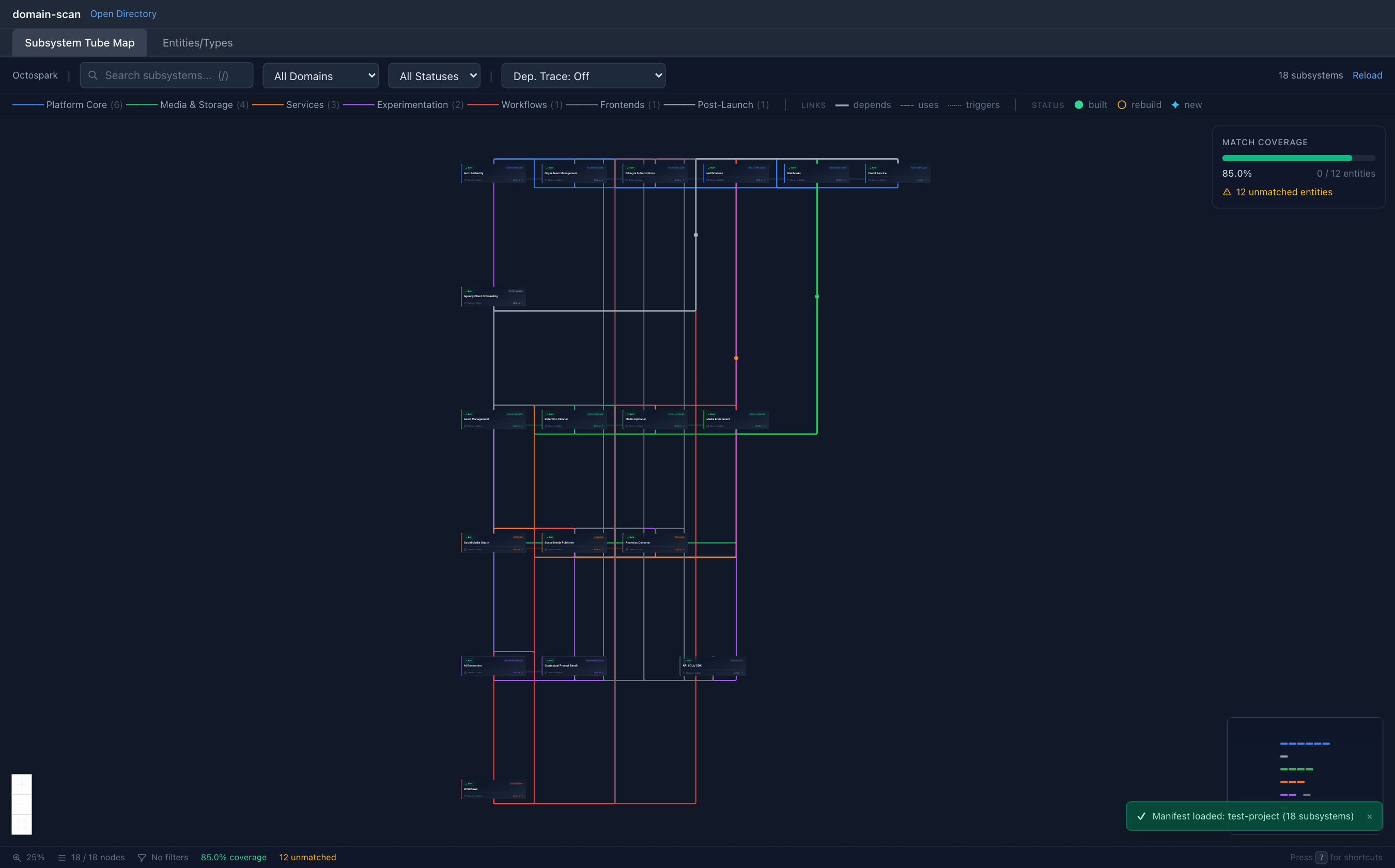1395x868 pixels.
Task: Select the Contextual Prompt Bandit node
Action: (x=574, y=666)
